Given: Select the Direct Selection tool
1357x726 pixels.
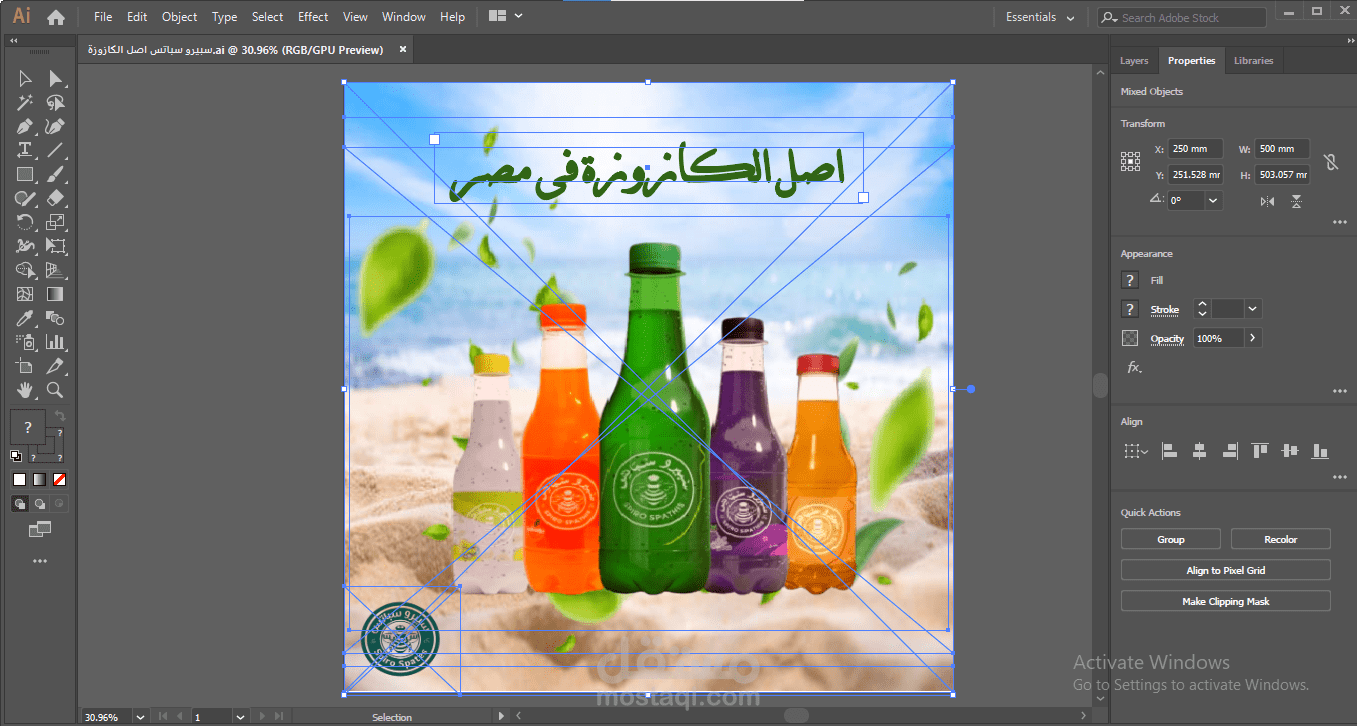Looking at the screenshot, I should [56, 78].
